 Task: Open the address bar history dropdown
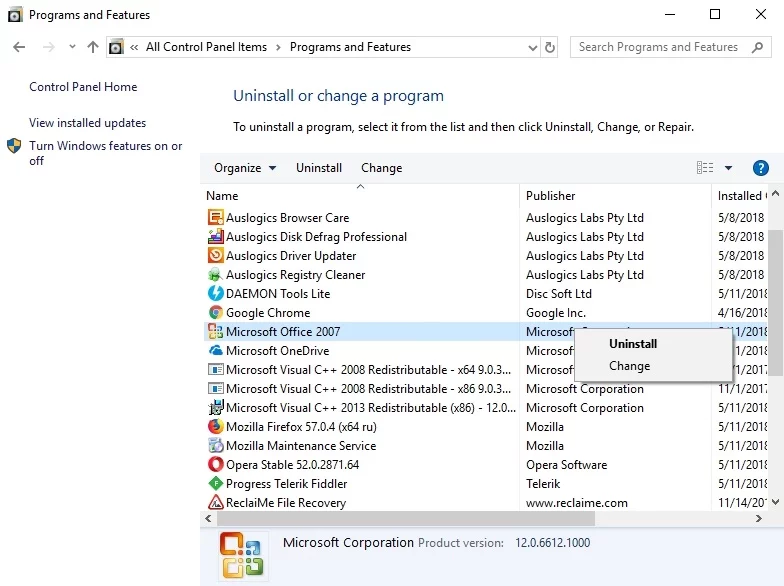[532, 47]
